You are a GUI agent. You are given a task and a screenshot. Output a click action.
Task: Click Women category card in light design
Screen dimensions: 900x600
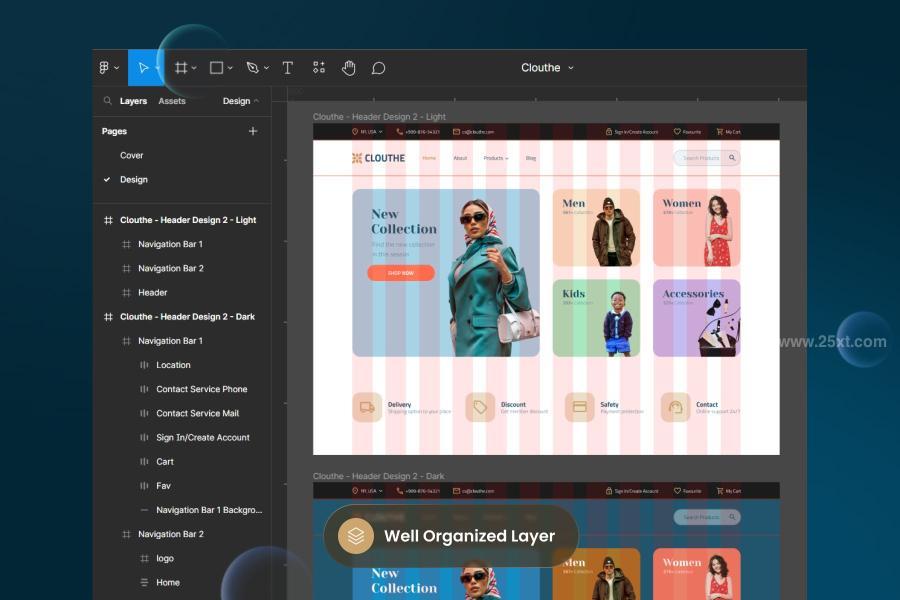[x=696, y=227]
